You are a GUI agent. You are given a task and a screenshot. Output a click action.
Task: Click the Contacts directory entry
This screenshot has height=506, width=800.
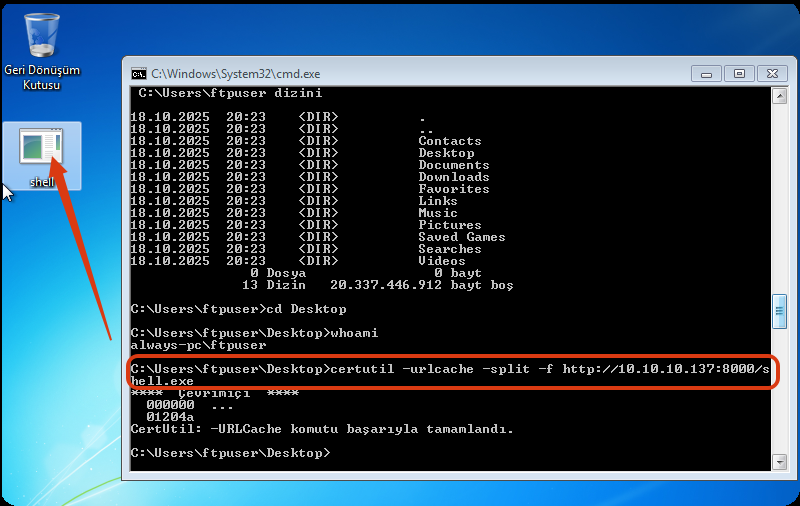[449, 141]
